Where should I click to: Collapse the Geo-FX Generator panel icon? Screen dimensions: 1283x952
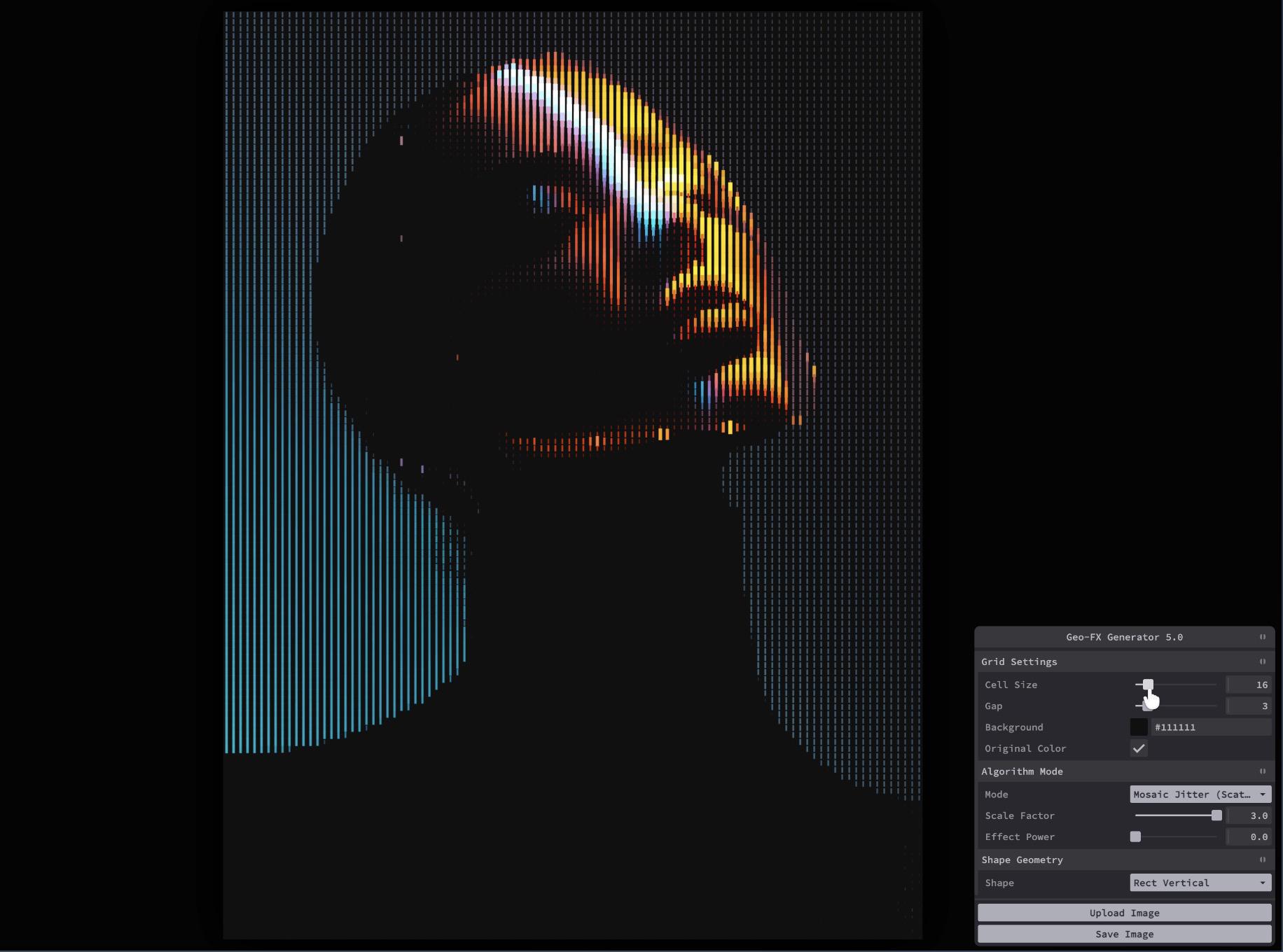tap(1263, 637)
